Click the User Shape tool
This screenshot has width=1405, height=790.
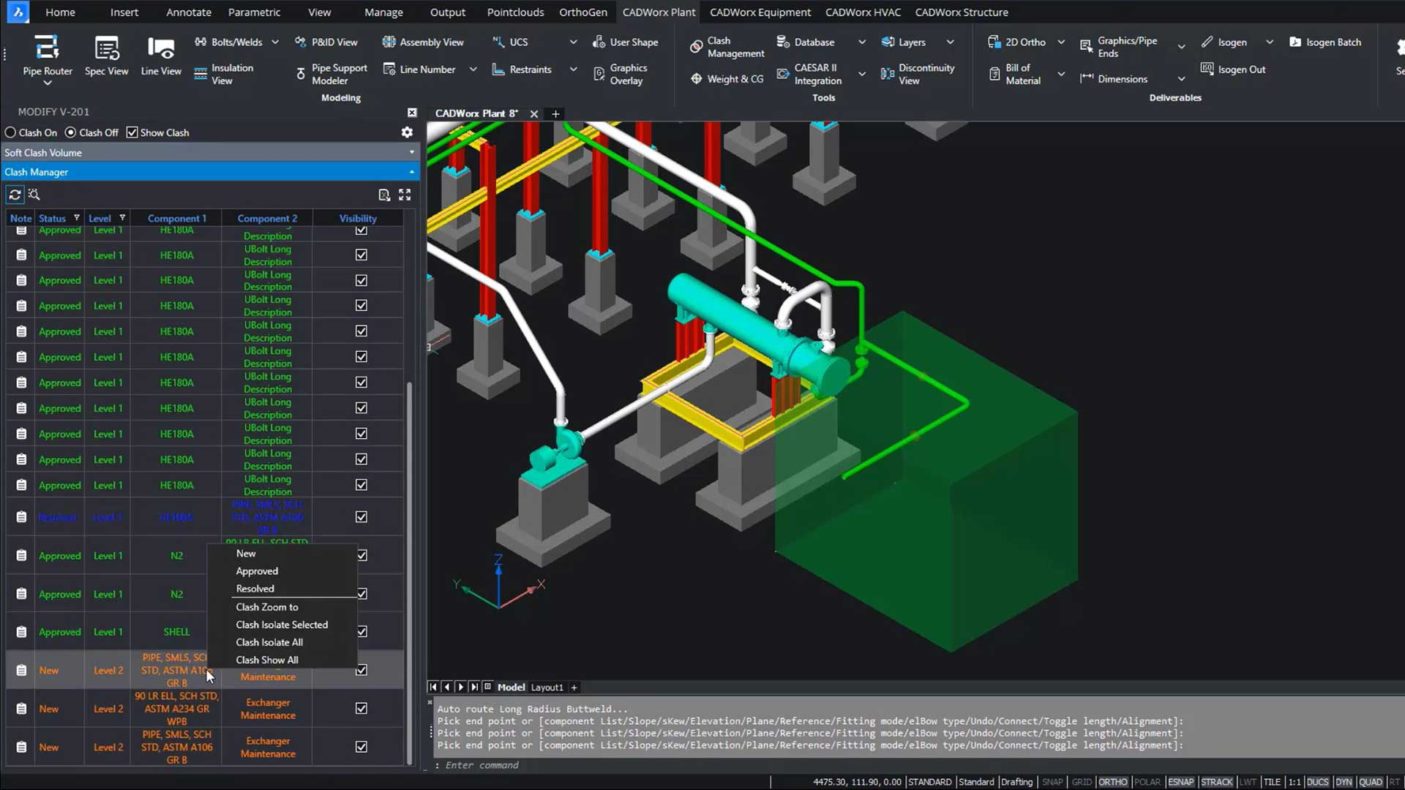click(625, 42)
